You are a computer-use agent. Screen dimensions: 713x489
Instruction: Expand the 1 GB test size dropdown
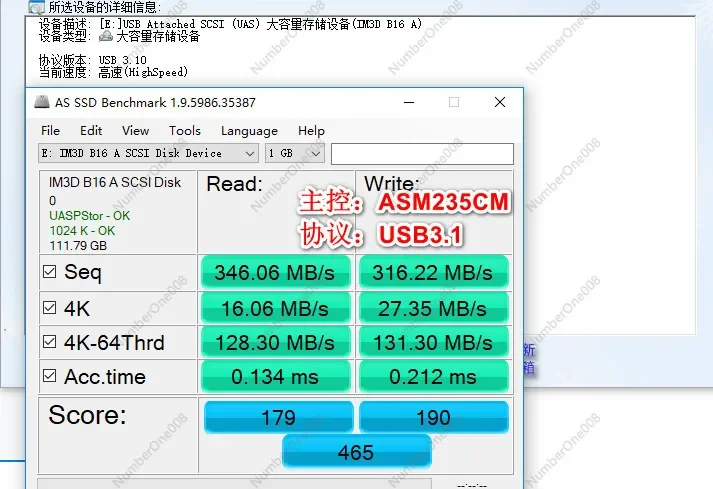coord(295,153)
